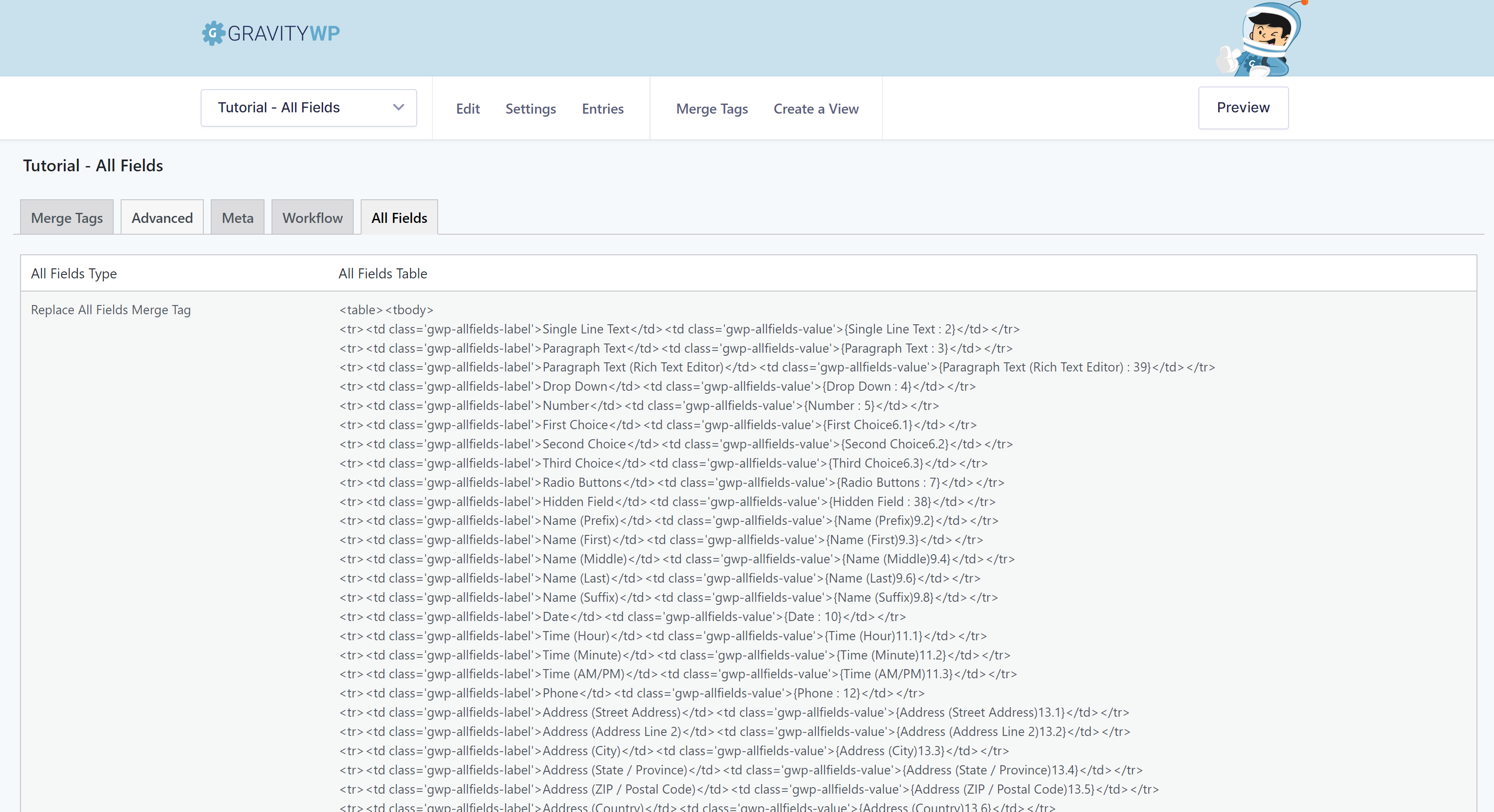Image resolution: width=1494 pixels, height=812 pixels.
Task: Click the Time (Minute)11.2 code row
Action: pos(675,655)
